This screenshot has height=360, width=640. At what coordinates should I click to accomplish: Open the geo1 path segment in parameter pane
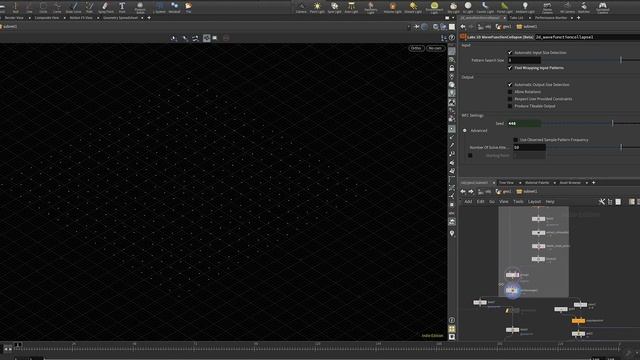tap(504, 27)
